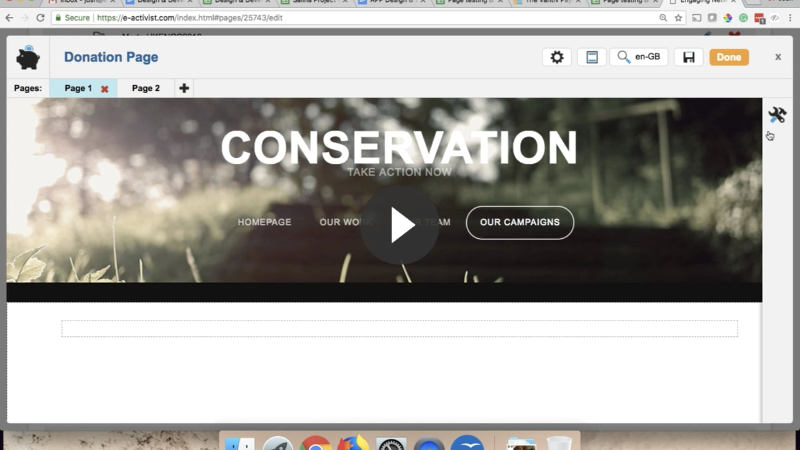Viewport: 800px width, 450px height.
Task: Bookmark this page with the star icon
Action: pos(678,18)
